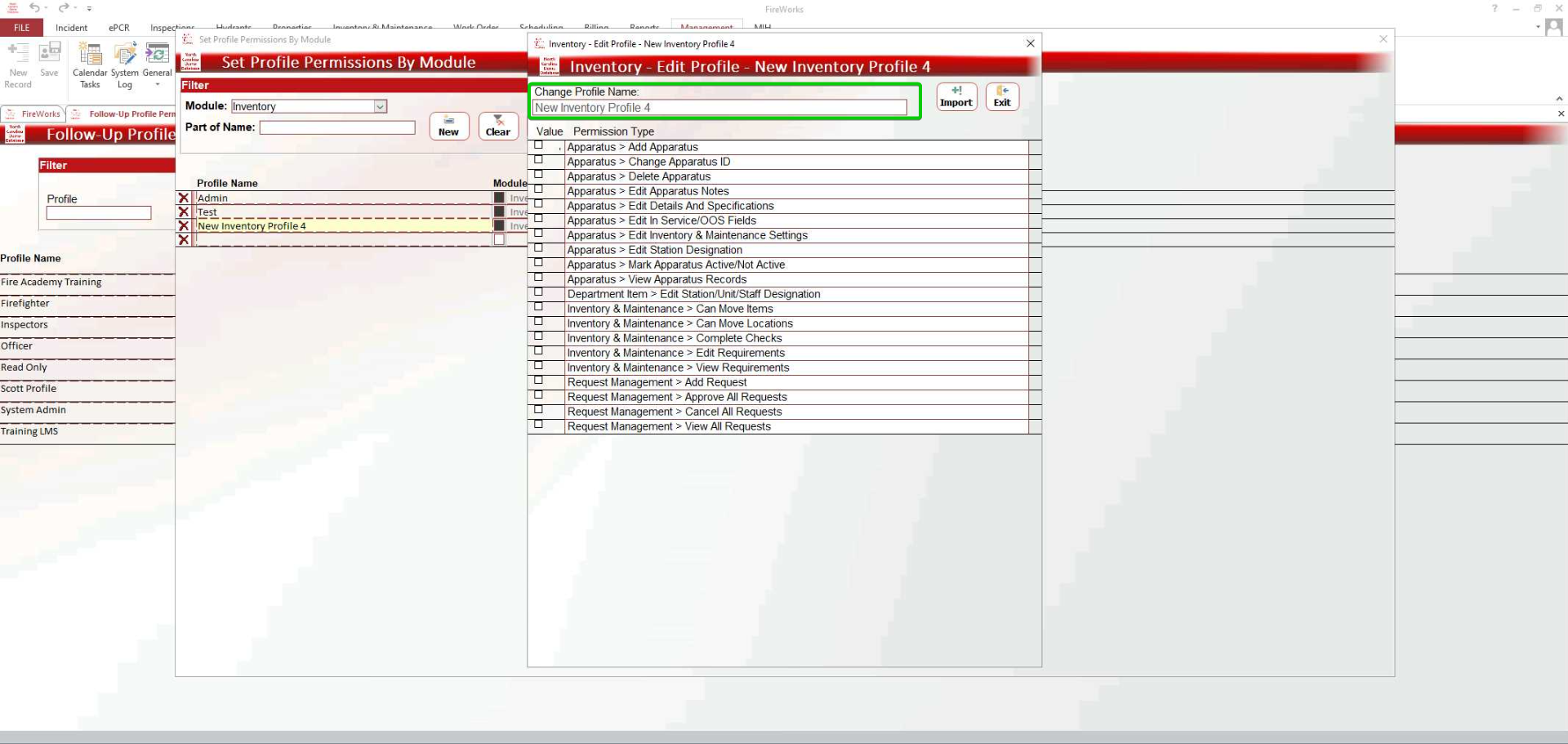Delete the Admin profile with red X
1568x744 pixels.
(184, 198)
